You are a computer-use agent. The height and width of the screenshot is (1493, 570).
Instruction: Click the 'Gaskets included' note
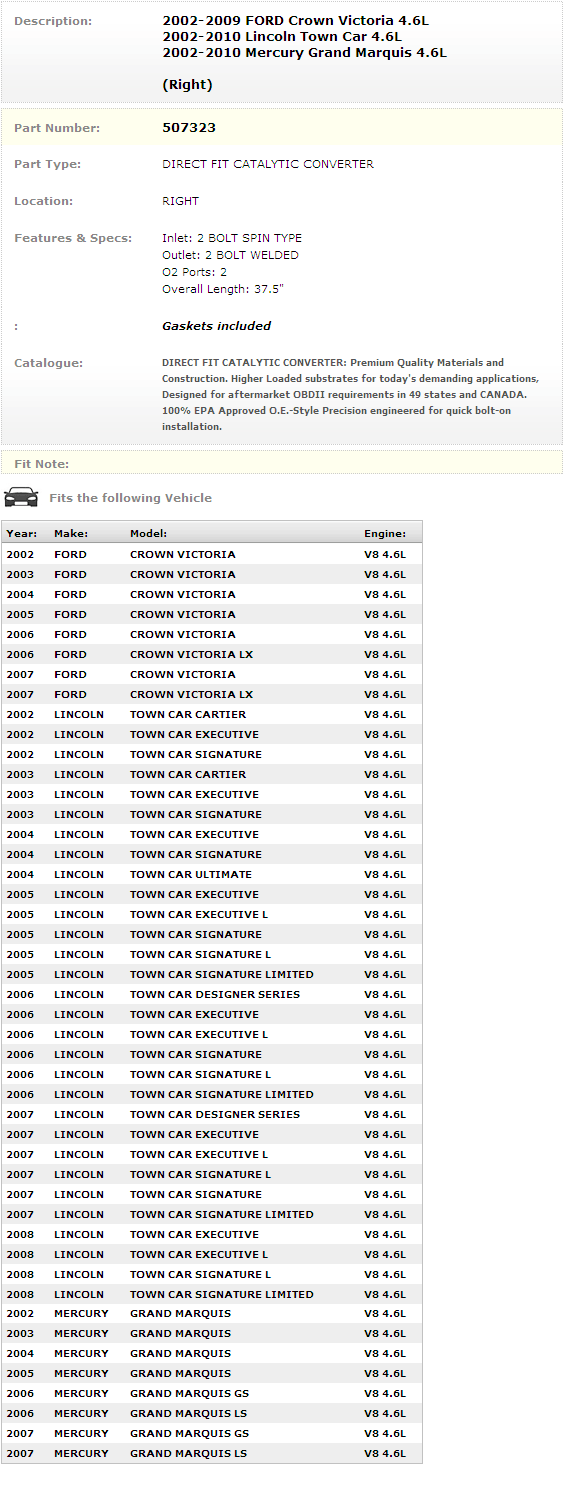coord(216,326)
